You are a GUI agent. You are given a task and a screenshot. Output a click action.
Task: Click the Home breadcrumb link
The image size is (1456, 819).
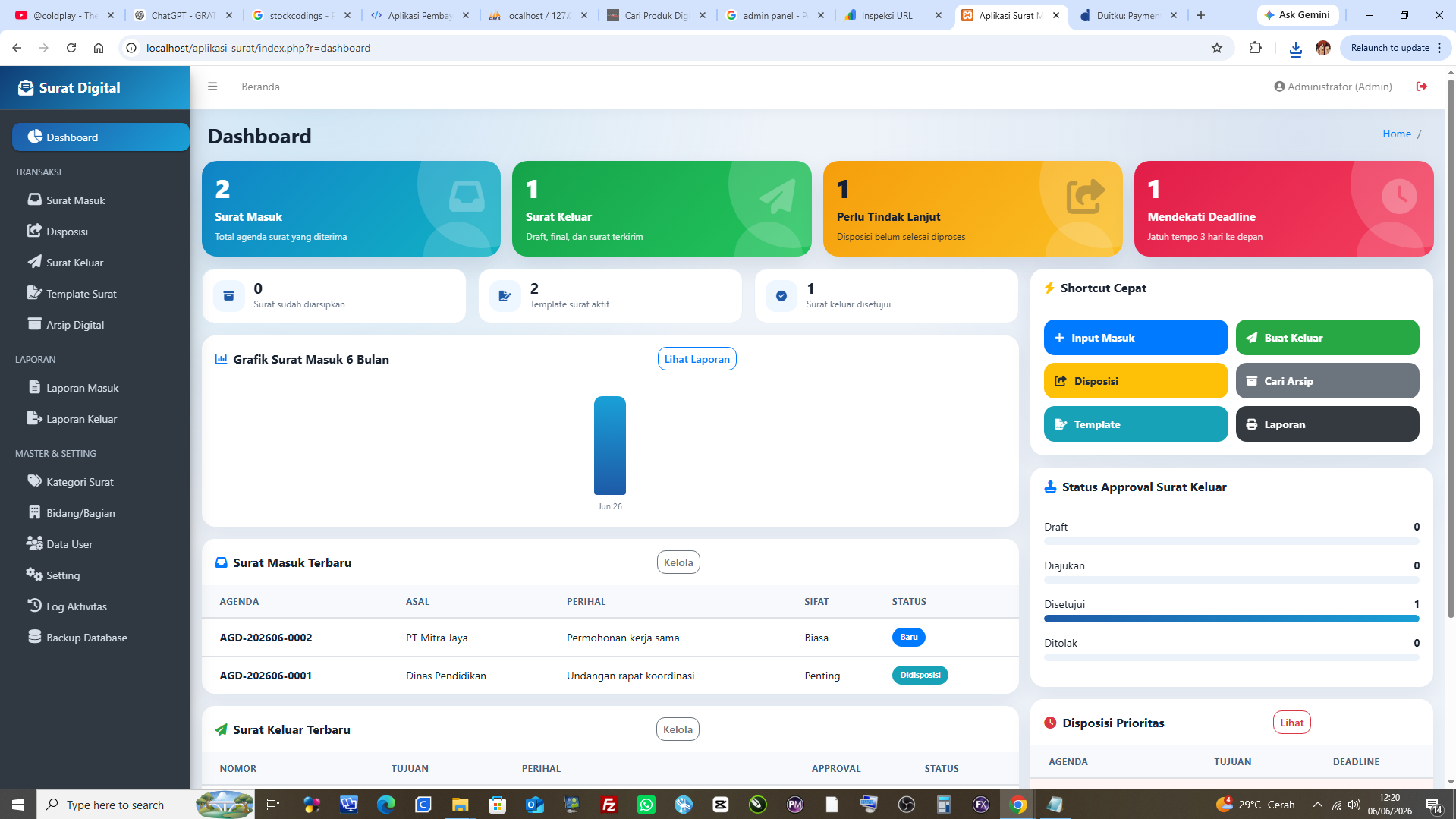tap(1396, 134)
